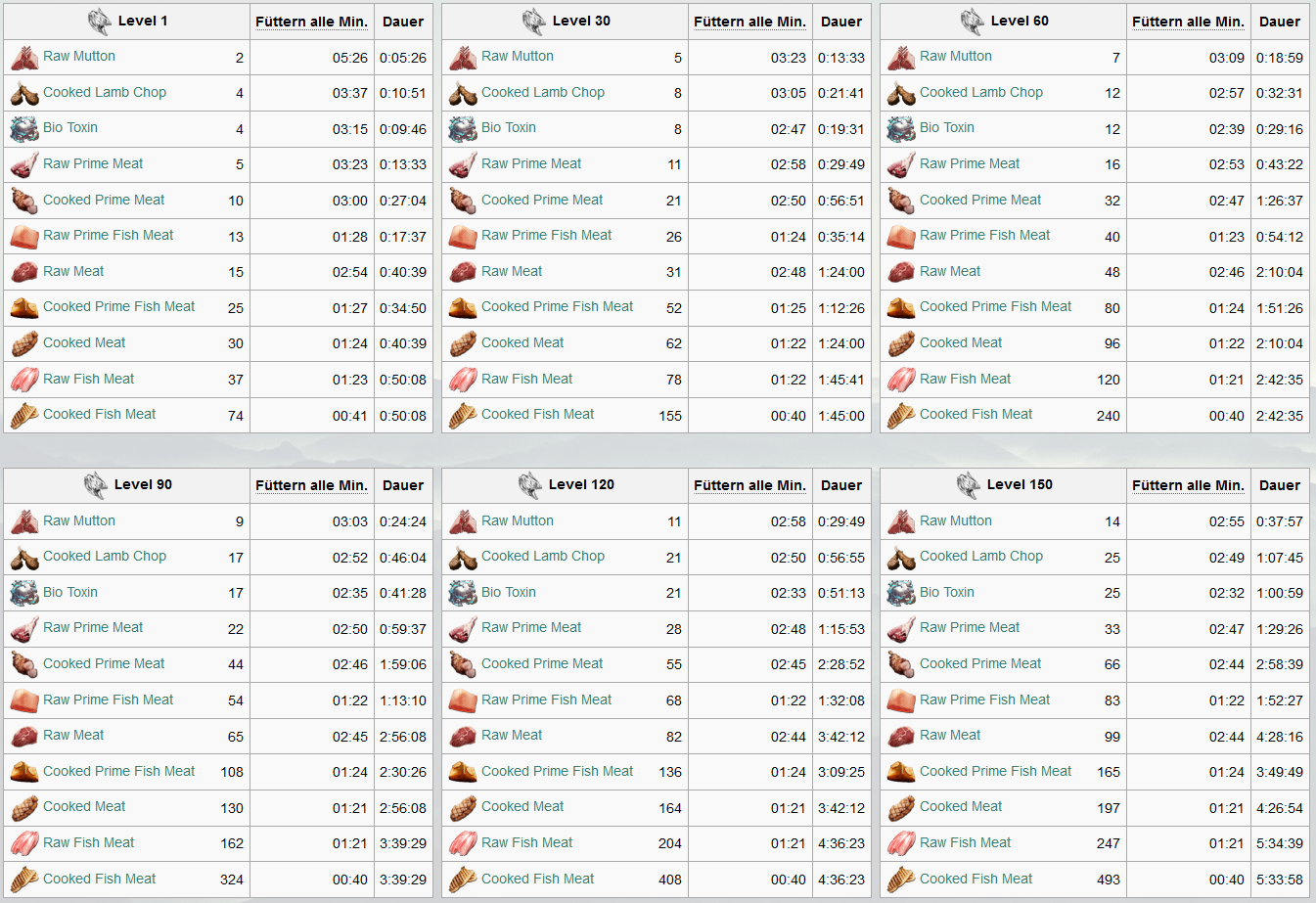Viewport: 1316px width, 903px height.
Task: Click Cooked Meat icon in Level 60 table
Action: tap(901, 343)
